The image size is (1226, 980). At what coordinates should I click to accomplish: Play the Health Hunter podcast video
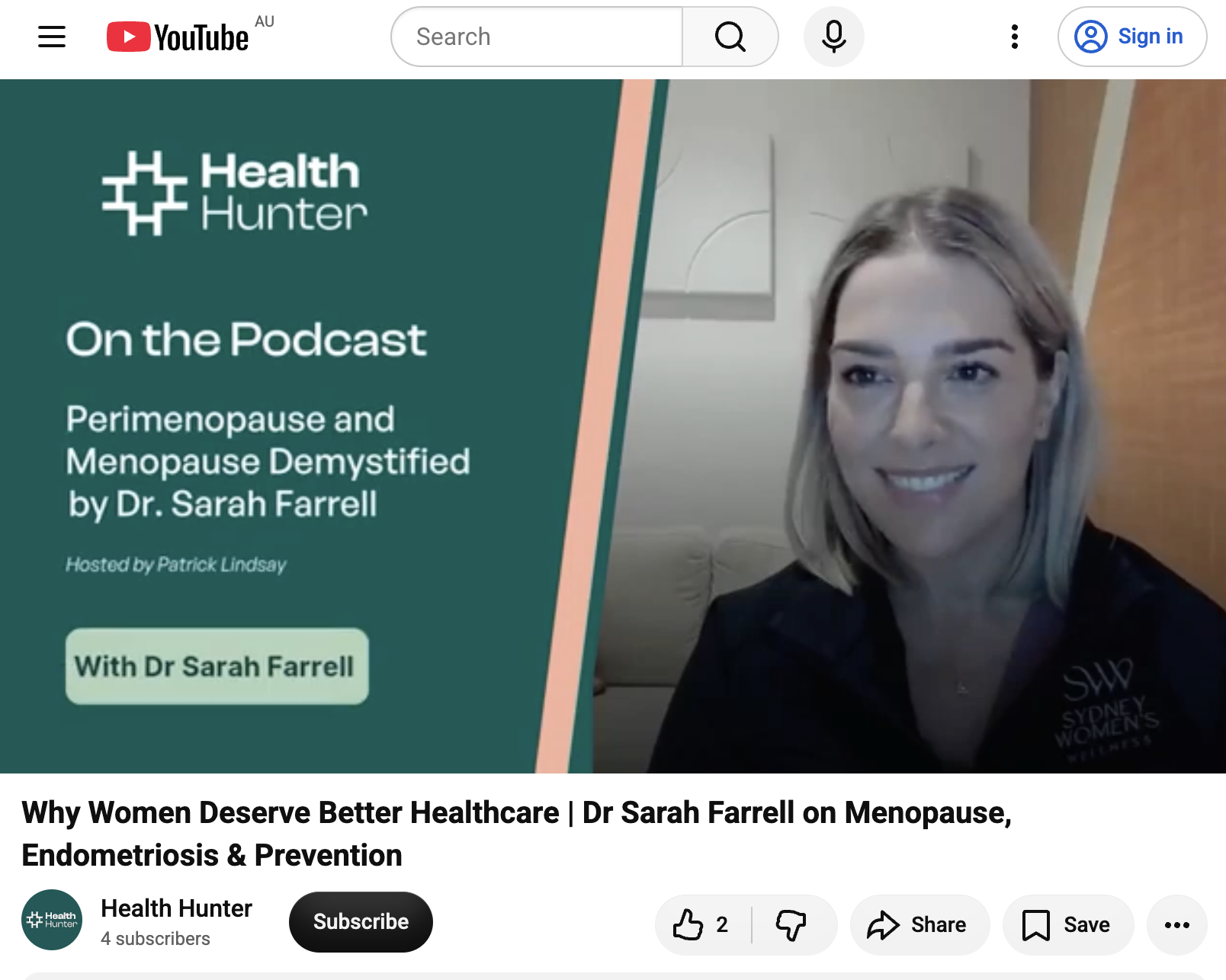coord(613,427)
